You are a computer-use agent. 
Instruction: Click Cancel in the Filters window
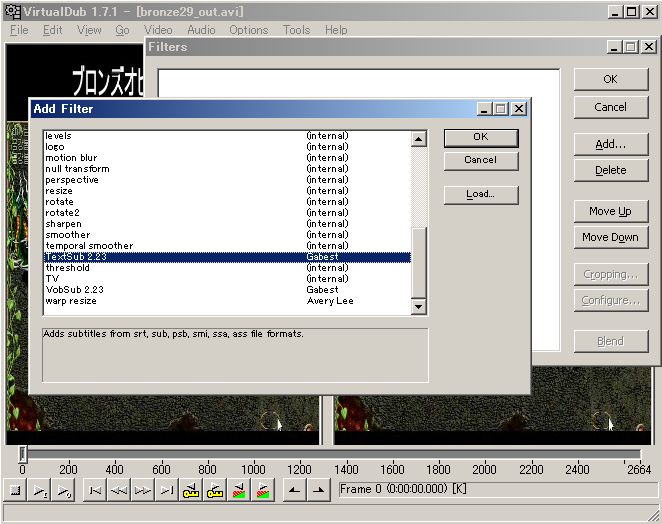tap(610, 107)
